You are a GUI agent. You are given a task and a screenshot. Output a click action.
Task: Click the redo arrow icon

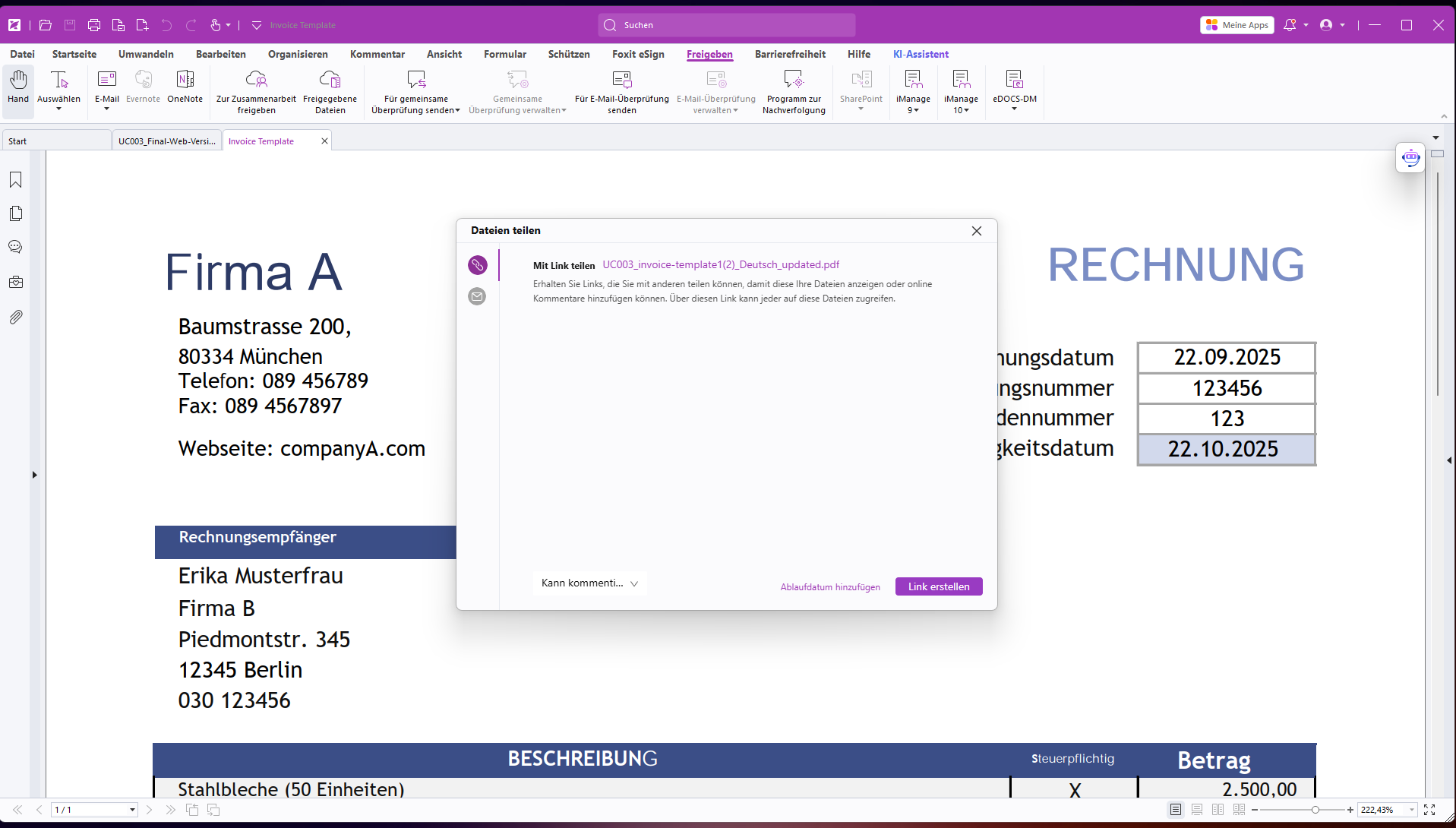tap(191, 25)
